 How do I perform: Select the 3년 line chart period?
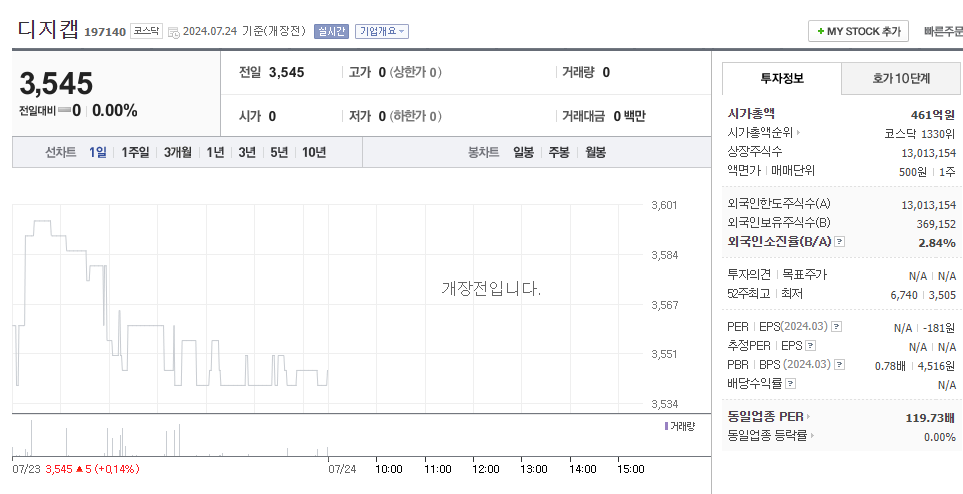pos(247,152)
